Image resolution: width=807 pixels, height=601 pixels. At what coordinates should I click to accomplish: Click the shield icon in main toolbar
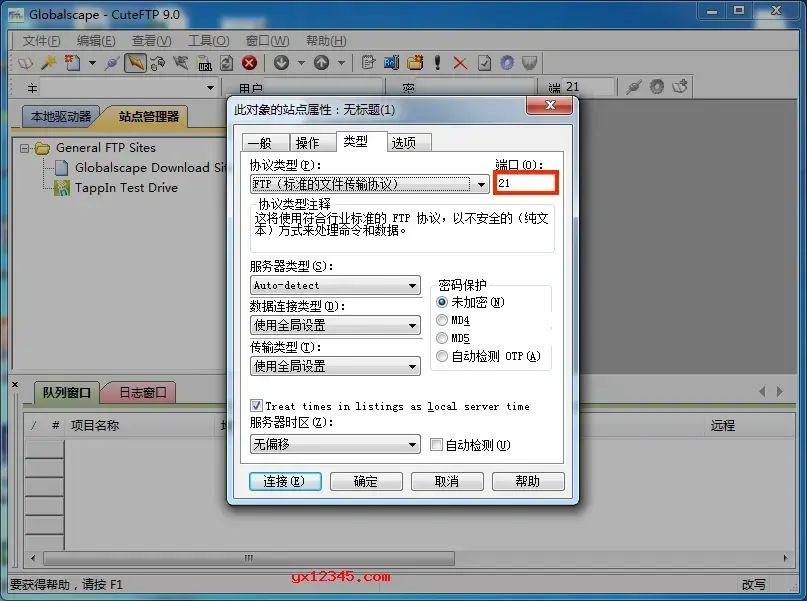tap(530, 63)
